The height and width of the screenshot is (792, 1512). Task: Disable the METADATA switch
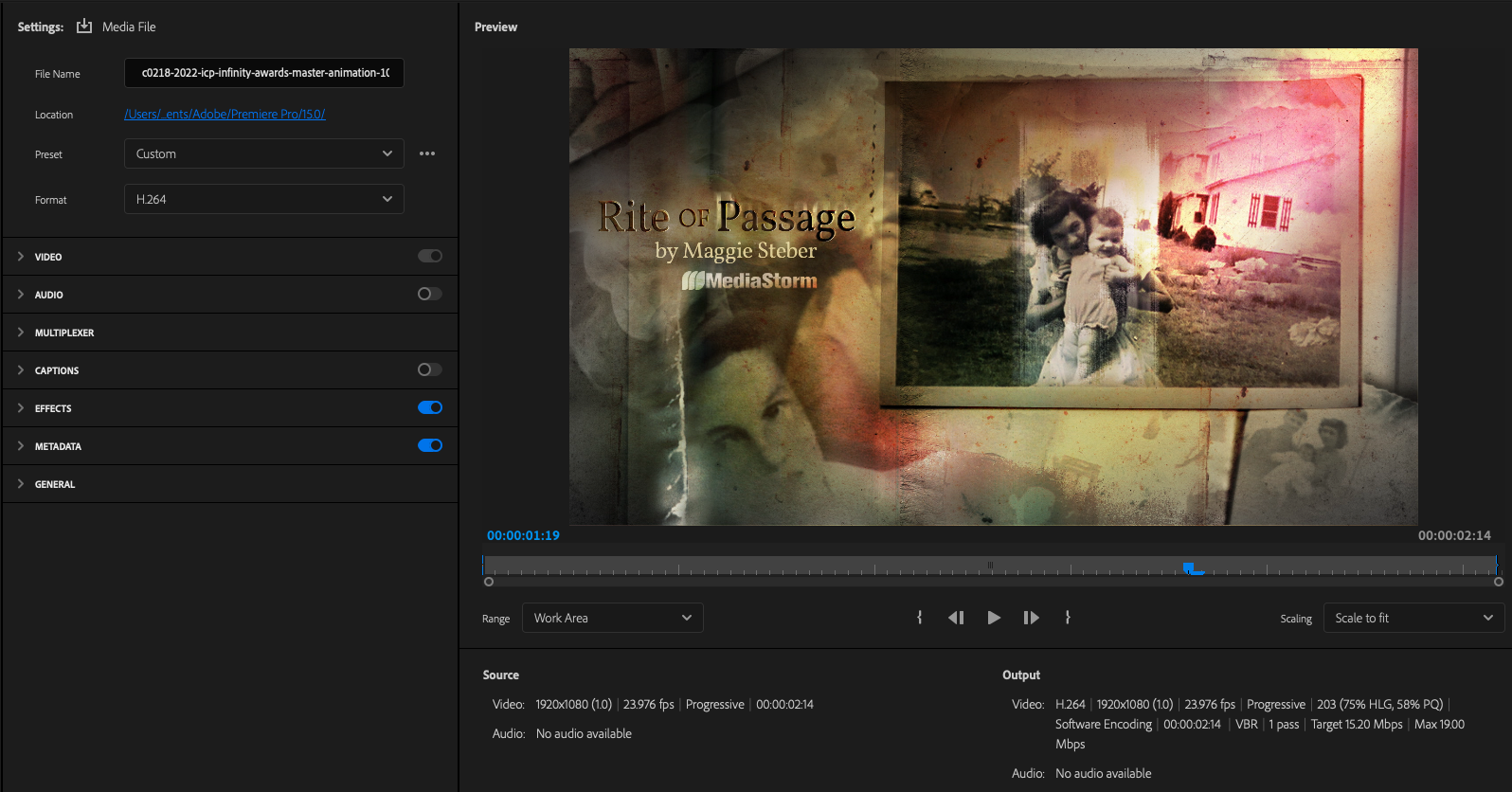pos(430,445)
